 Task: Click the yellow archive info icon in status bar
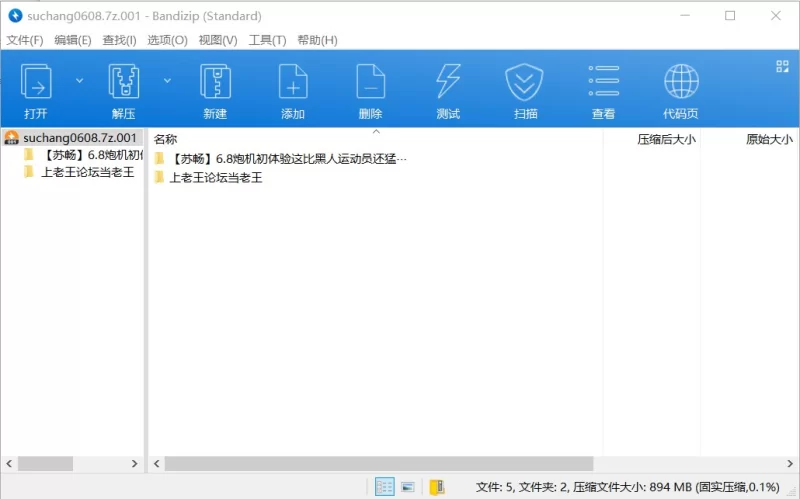(x=436, y=487)
